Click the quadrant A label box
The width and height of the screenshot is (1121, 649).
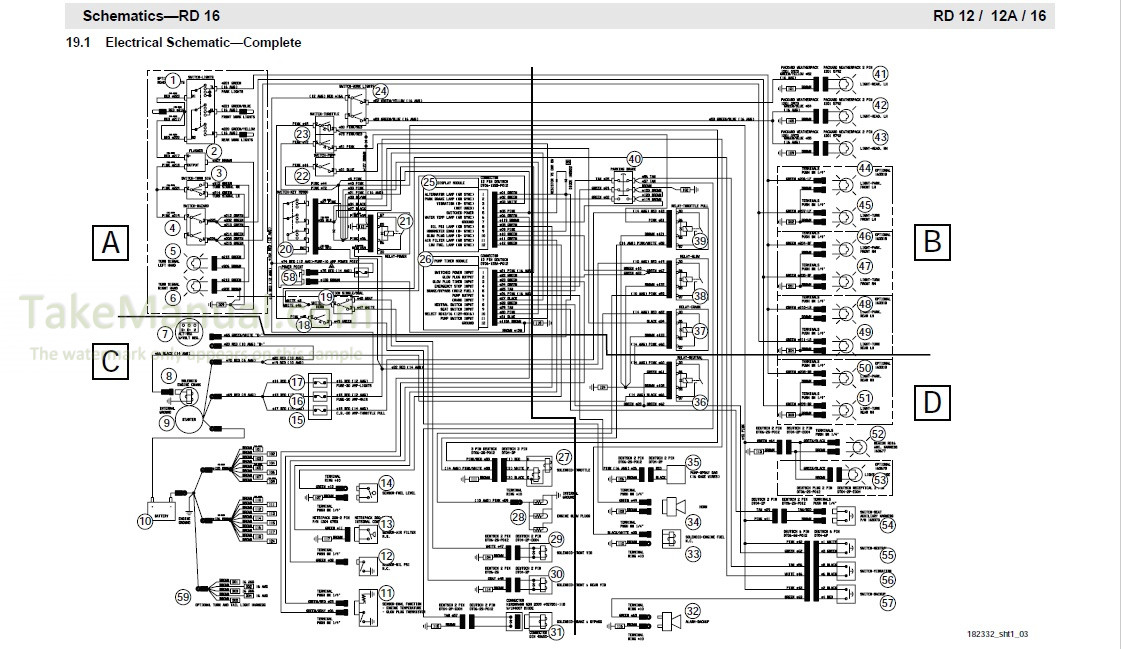pos(112,242)
